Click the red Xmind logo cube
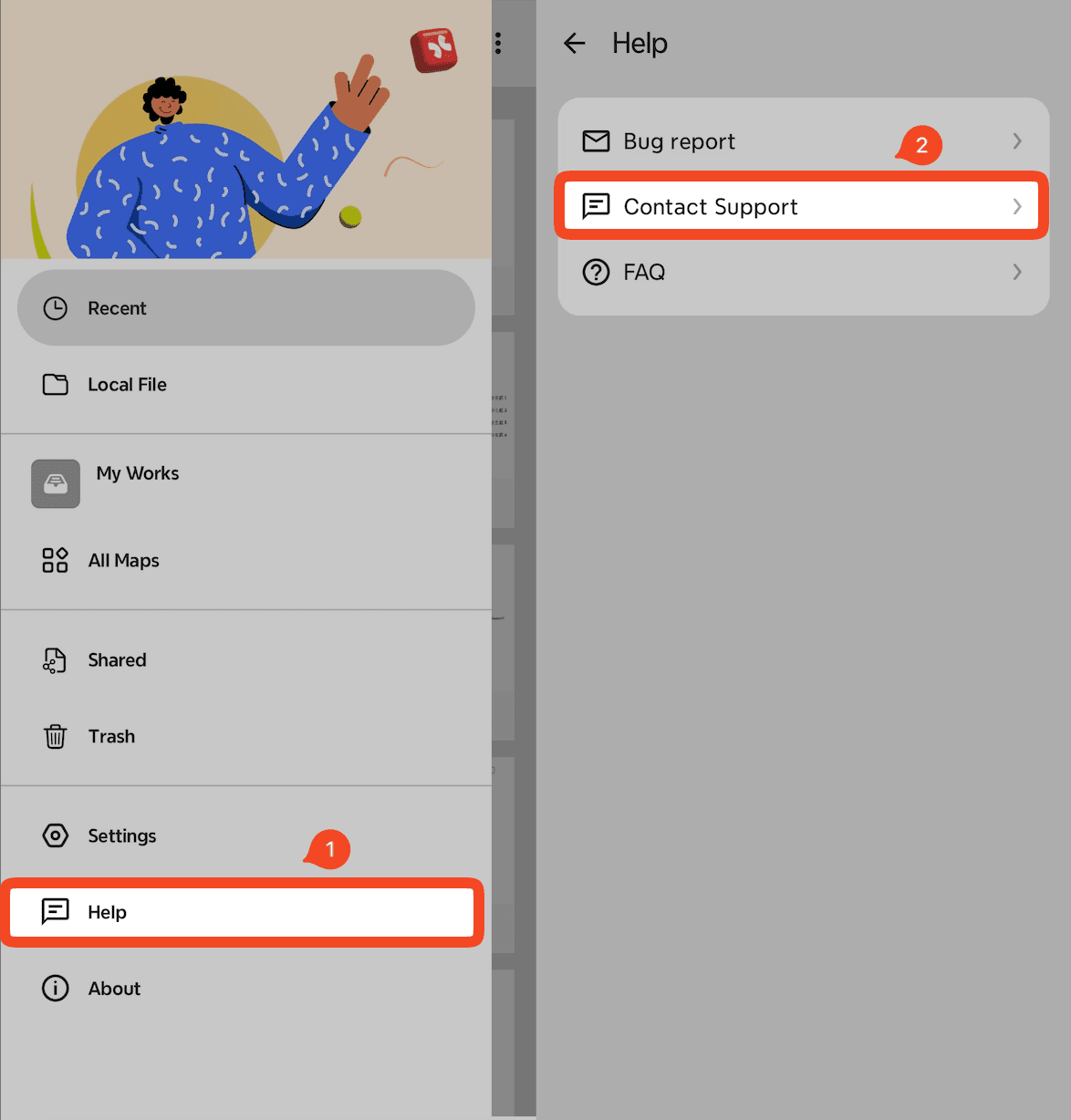The image size is (1071, 1120). click(434, 49)
